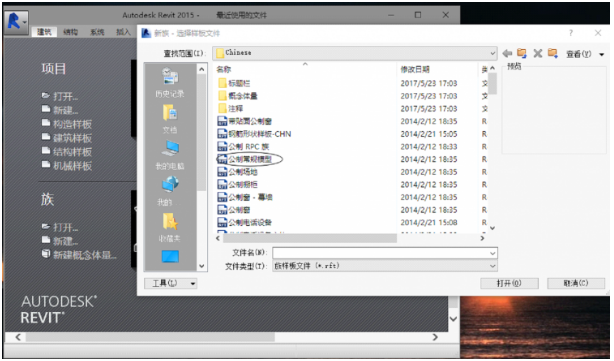Switch to the 系统 ribbon tab
Screen dimensions: 614x361
[x=97, y=32]
